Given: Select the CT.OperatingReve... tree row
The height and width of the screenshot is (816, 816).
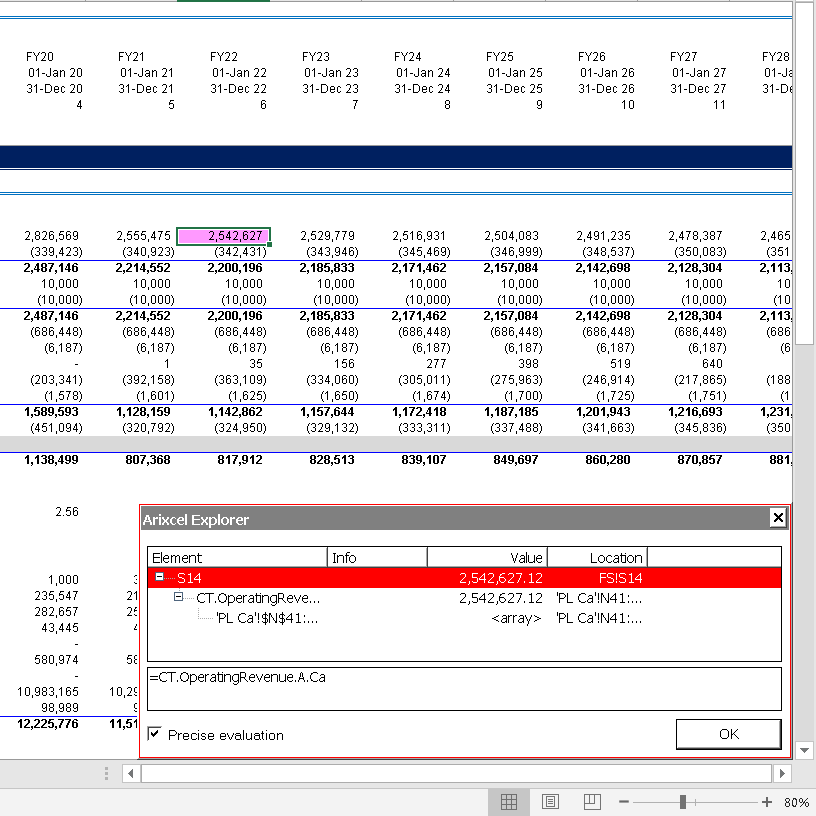Looking at the screenshot, I should (x=464, y=598).
